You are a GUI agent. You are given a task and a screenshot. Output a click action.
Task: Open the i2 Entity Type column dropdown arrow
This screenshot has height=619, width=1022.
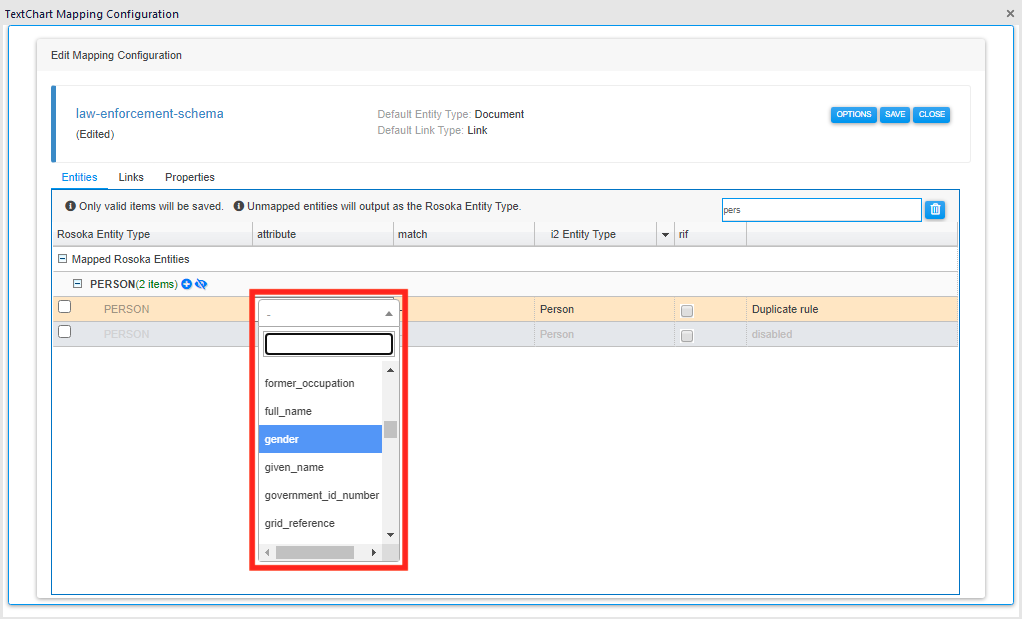[x=665, y=235]
